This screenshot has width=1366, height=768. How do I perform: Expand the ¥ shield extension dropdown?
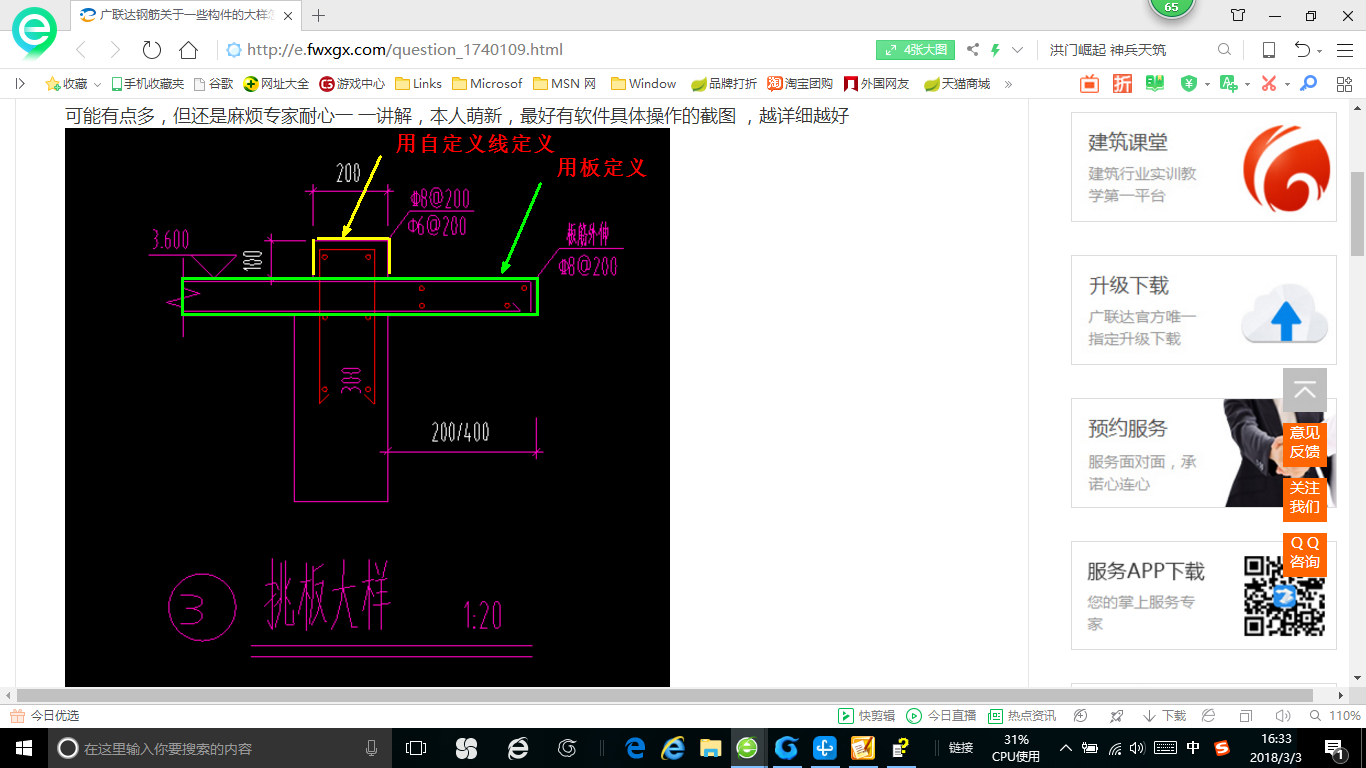(1207, 85)
